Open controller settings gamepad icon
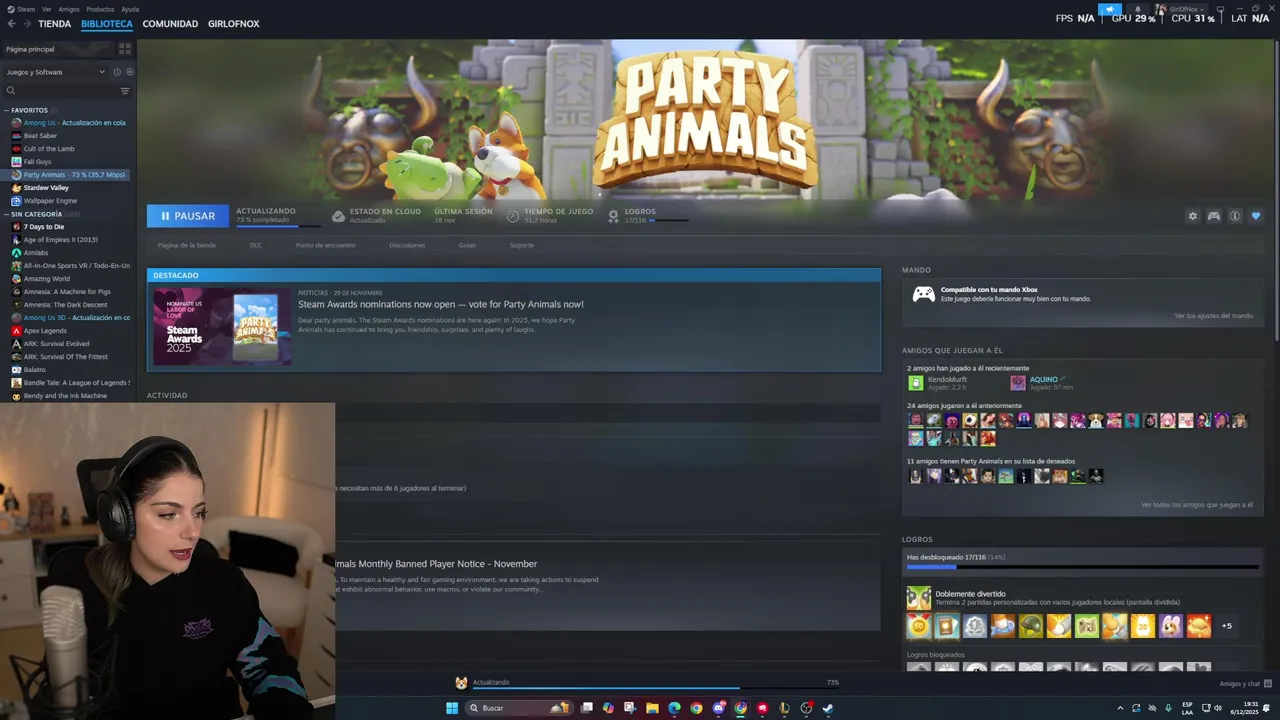The image size is (1280, 720). (1214, 216)
